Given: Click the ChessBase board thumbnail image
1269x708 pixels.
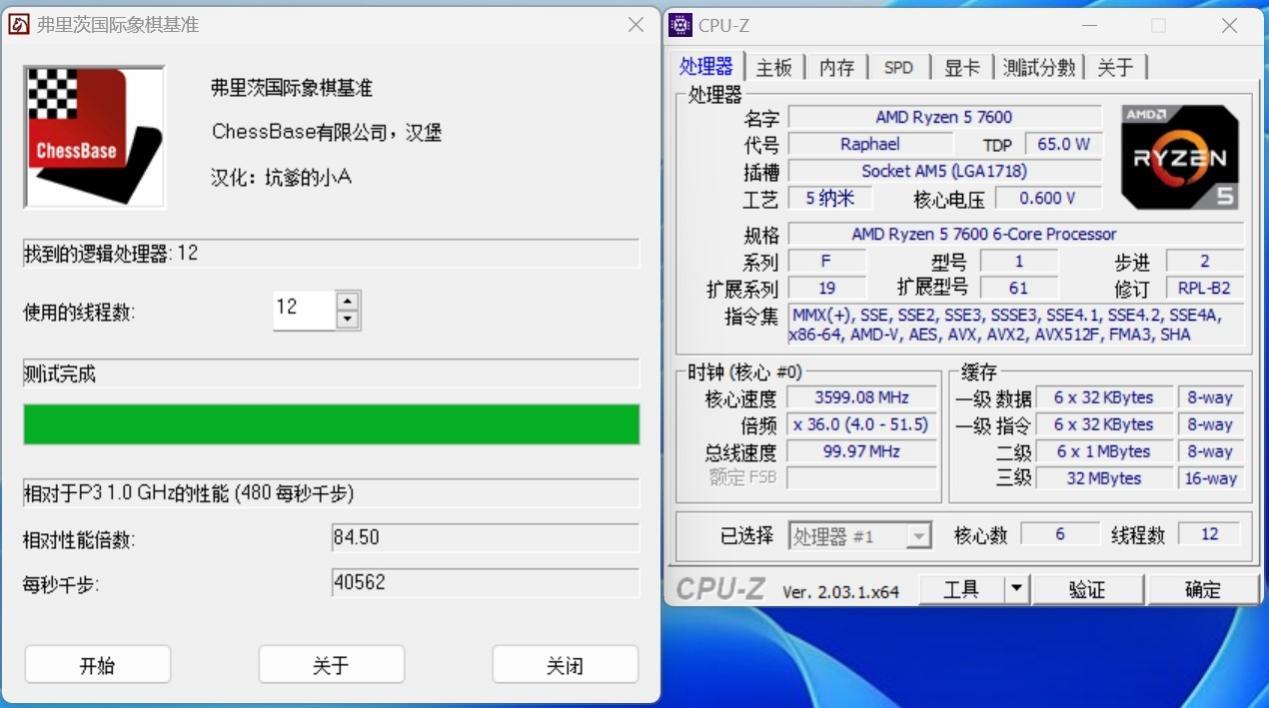Looking at the screenshot, I should pos(93,136).
